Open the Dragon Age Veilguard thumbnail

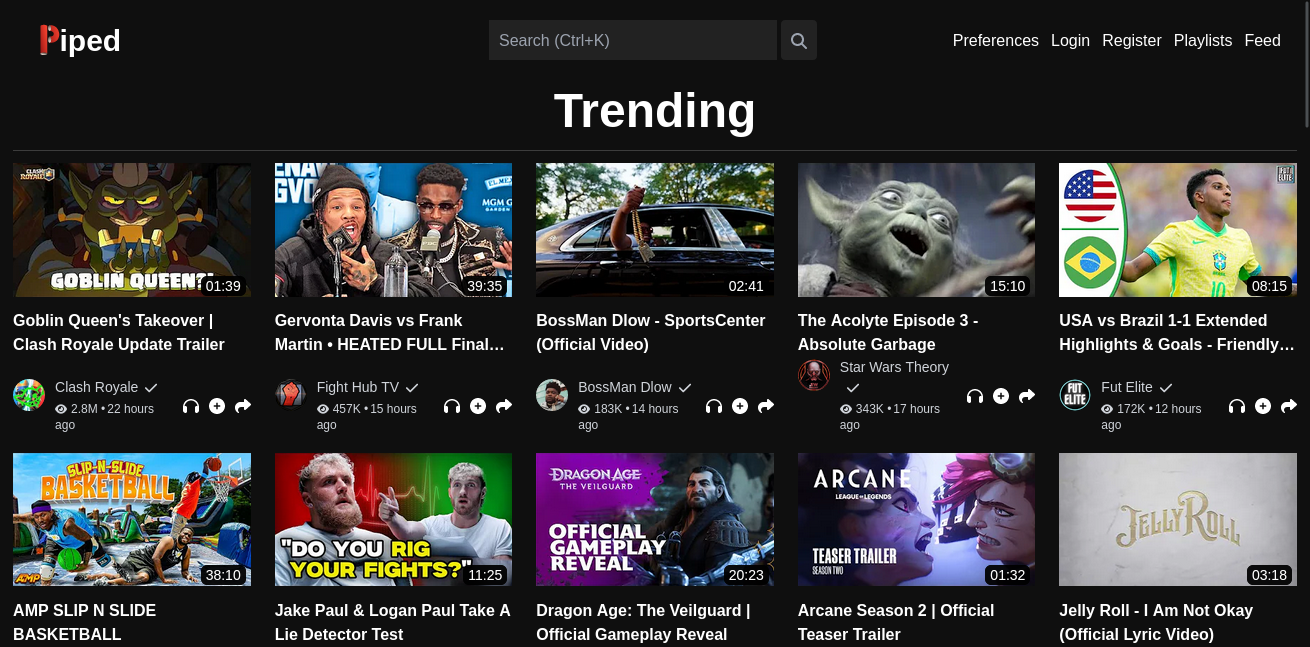click(654, 519)
